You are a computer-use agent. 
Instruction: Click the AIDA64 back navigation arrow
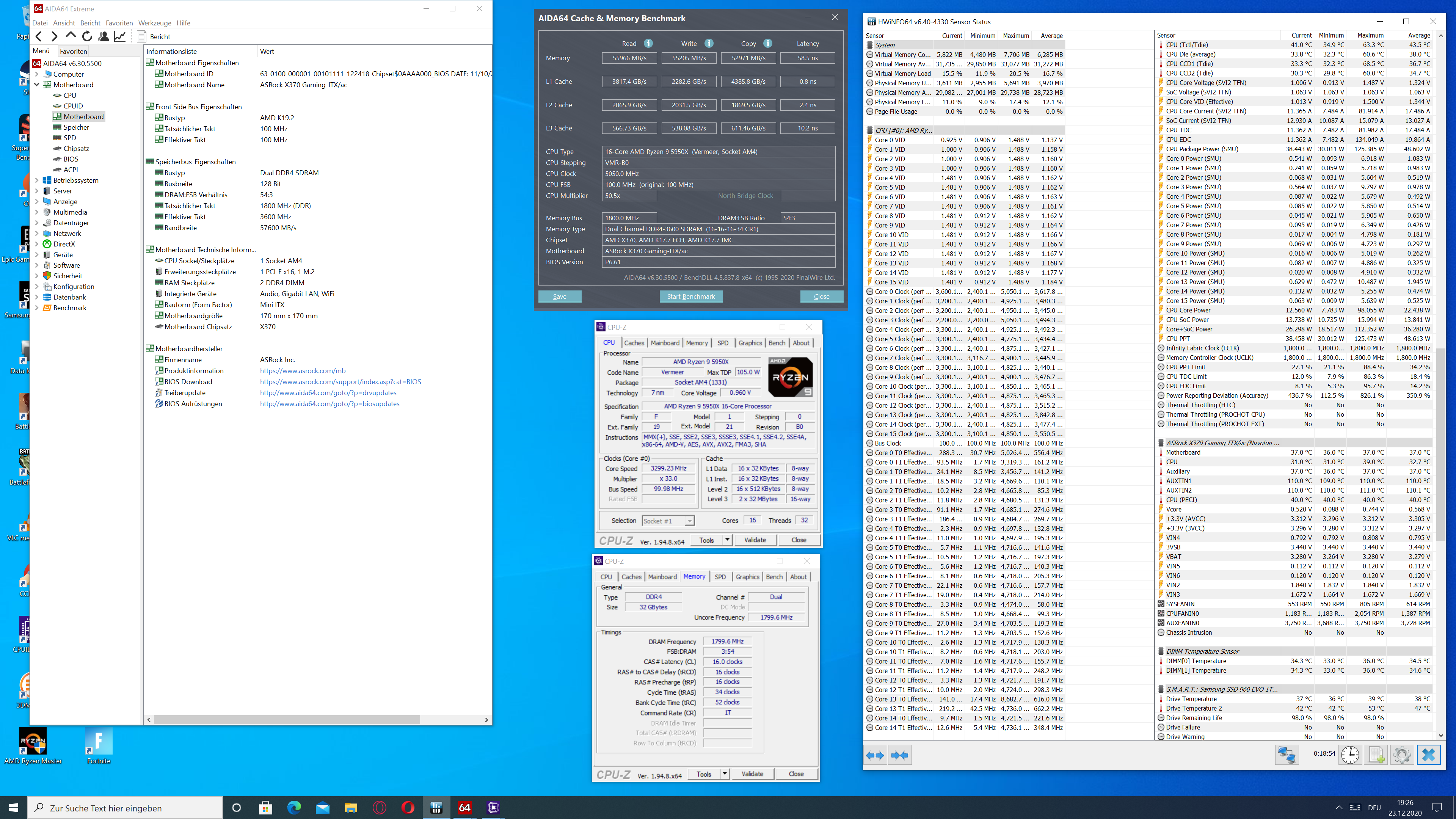pos(38,37)
